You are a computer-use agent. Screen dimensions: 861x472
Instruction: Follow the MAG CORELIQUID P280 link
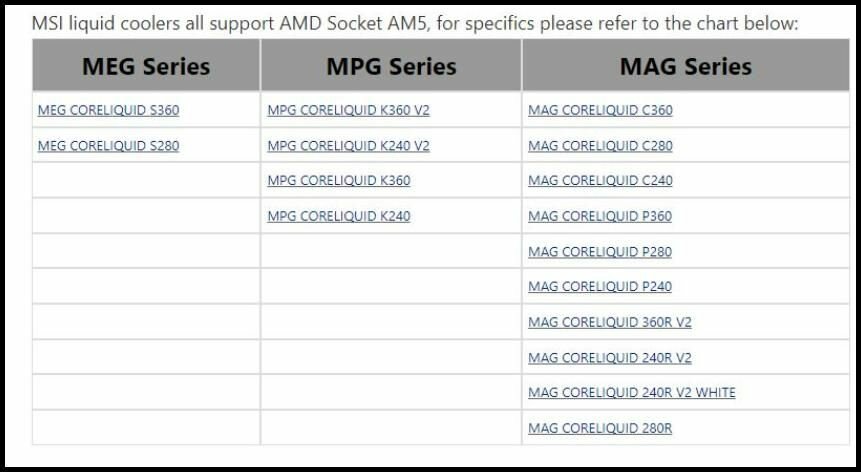pyautogui.click(x=600, y=251)
